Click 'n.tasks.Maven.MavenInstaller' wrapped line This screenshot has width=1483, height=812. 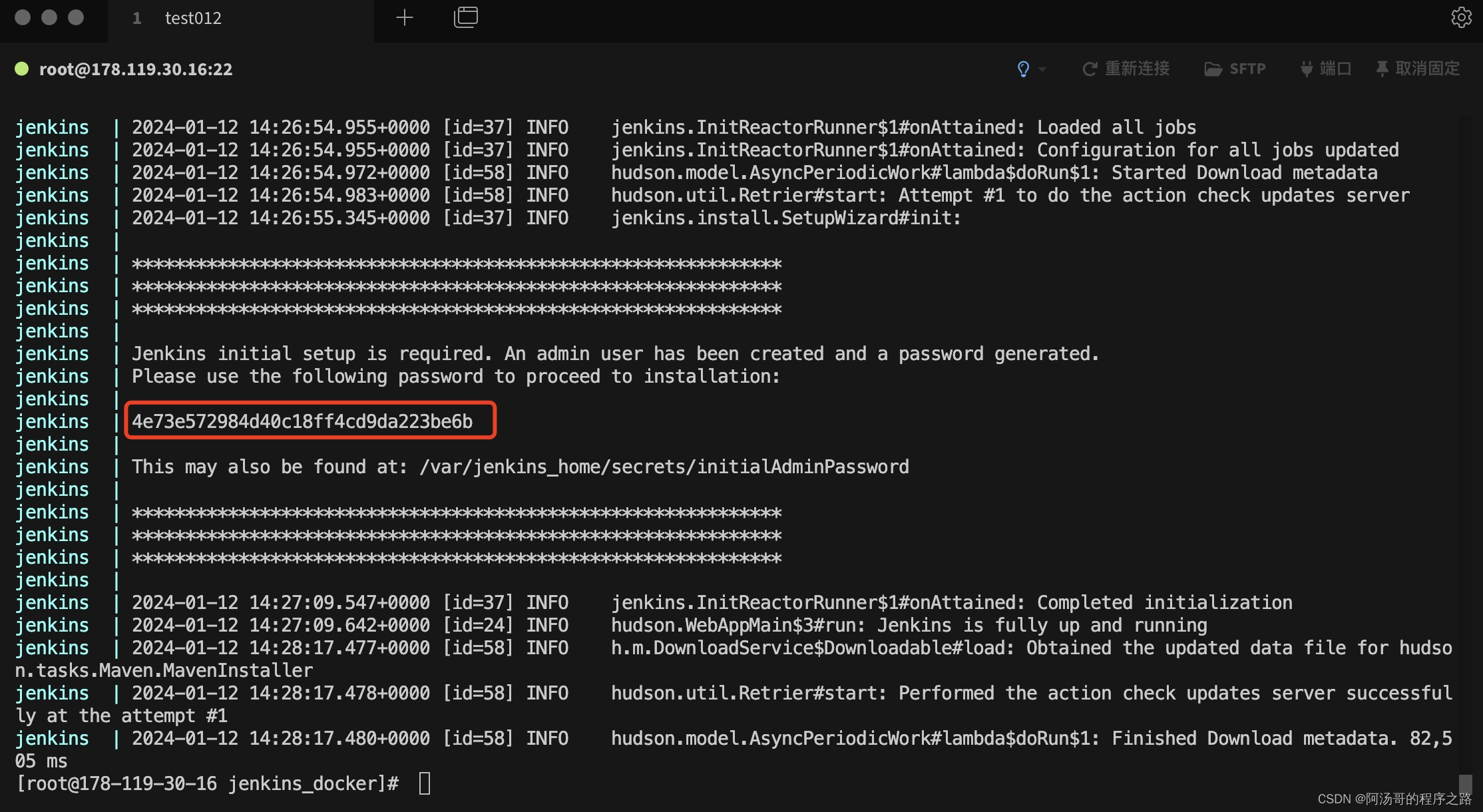click(x=164, y=671)
